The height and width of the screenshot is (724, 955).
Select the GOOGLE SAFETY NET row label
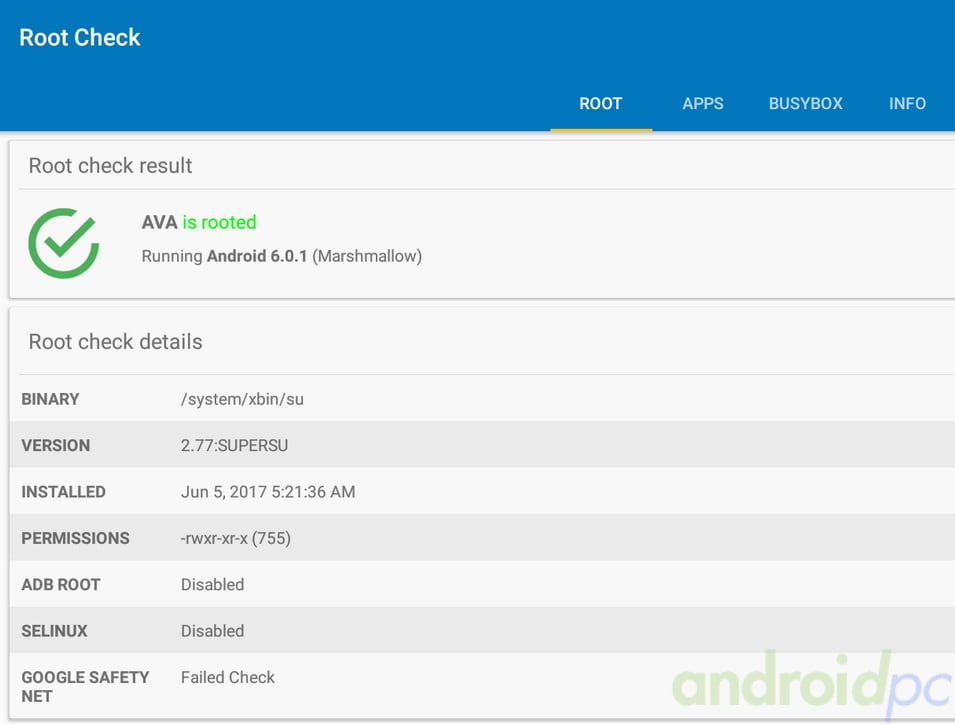[x=85, y=686]
